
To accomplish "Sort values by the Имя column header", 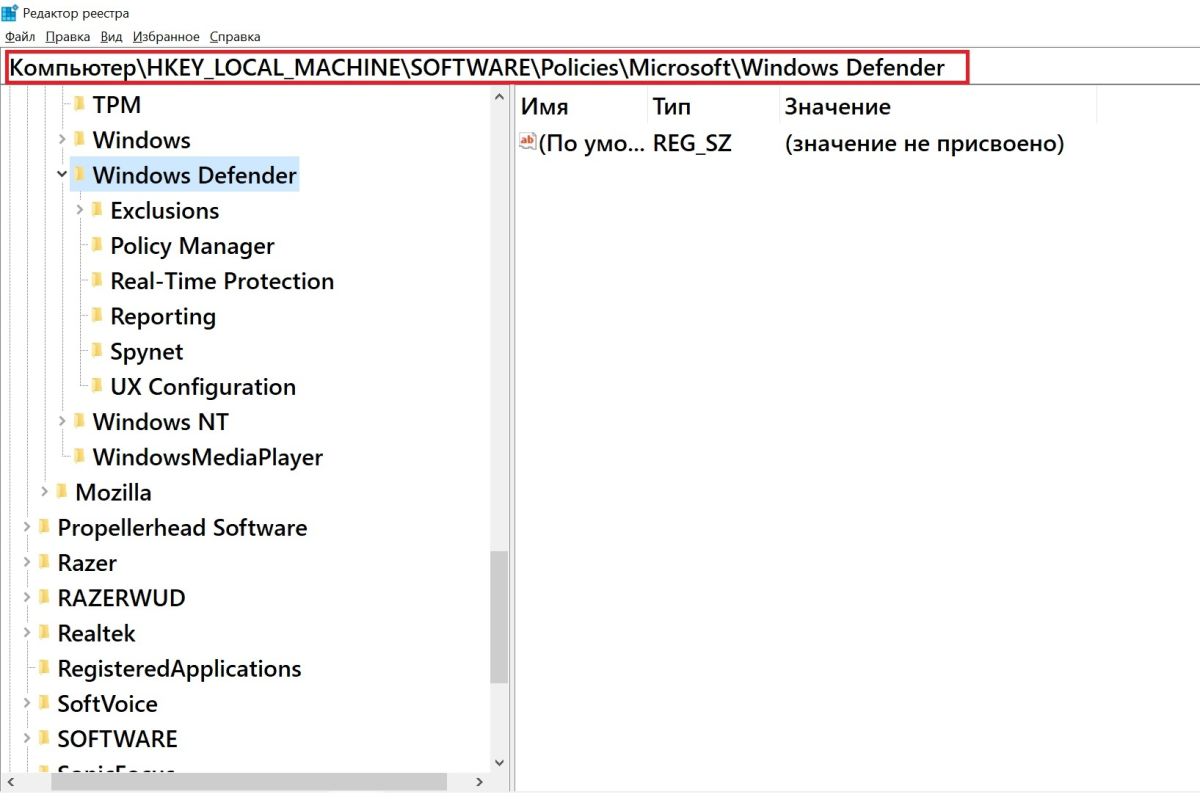I will tap(545, 106).
